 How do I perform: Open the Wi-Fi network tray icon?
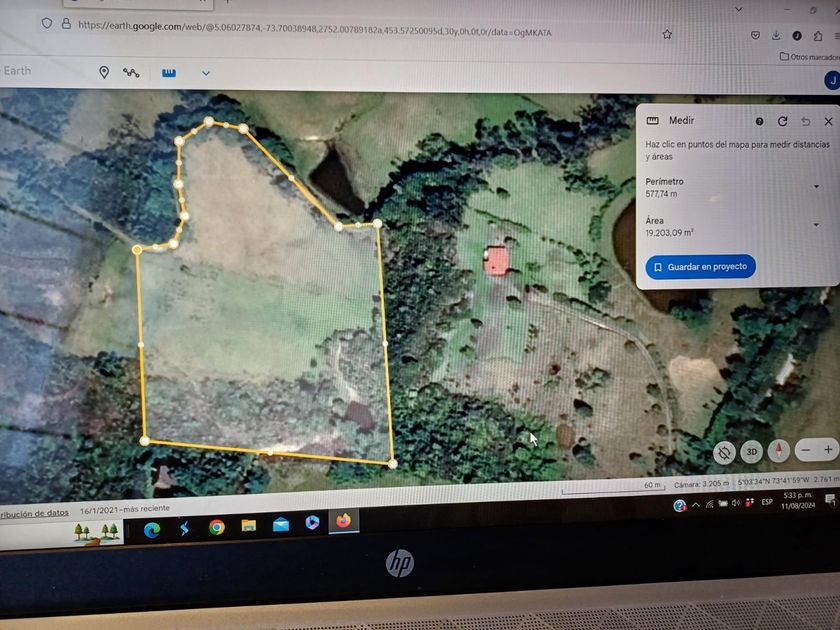click(x=709, y=504)
